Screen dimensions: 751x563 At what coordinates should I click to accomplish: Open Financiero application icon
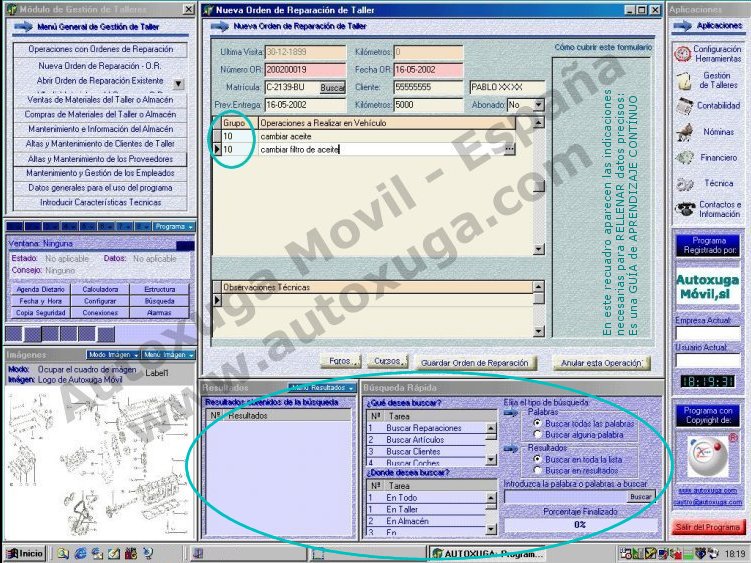tap(684, 157)
